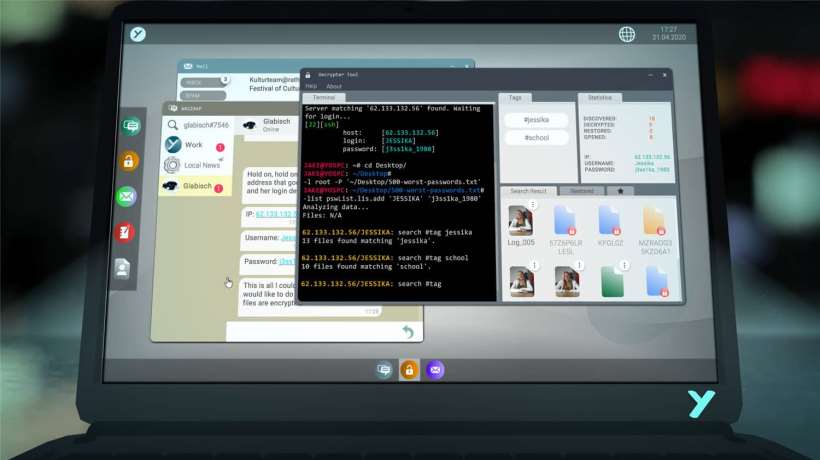Open the contacts profile icon in sidebar

[x=122, y=268]
